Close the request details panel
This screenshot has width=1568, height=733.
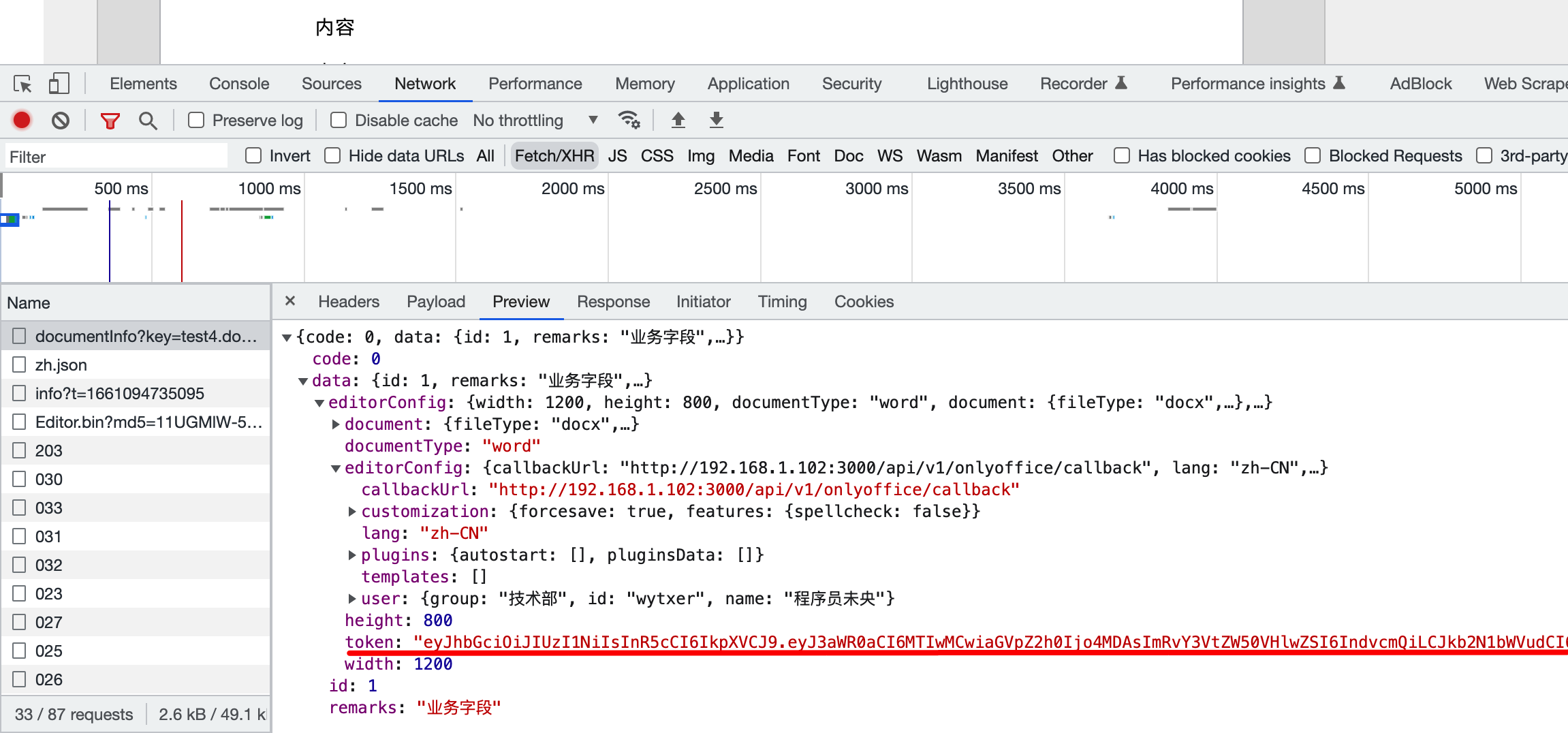tap(290, 301)
